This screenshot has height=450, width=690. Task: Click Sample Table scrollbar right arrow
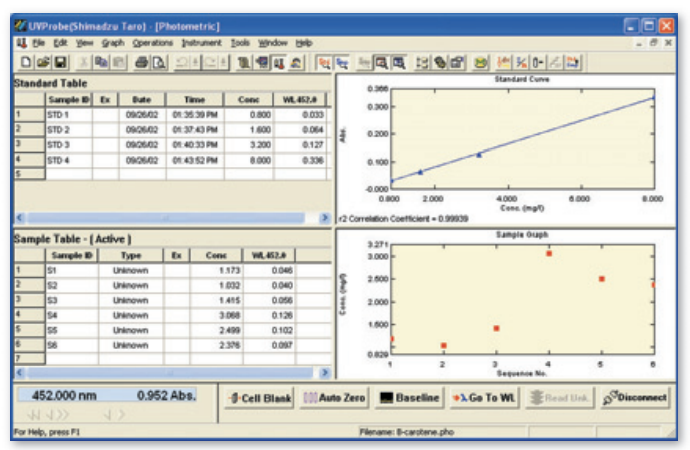tap(325, 373)
